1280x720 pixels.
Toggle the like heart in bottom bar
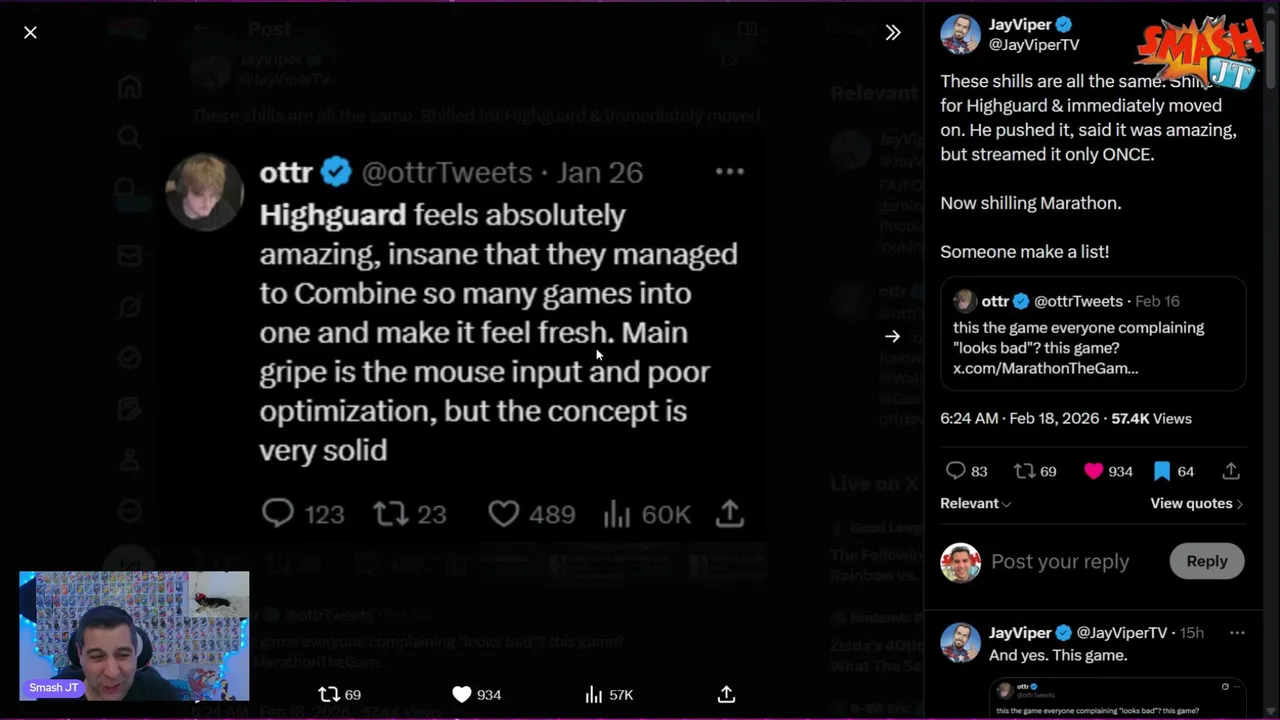(x=461, y=694)
